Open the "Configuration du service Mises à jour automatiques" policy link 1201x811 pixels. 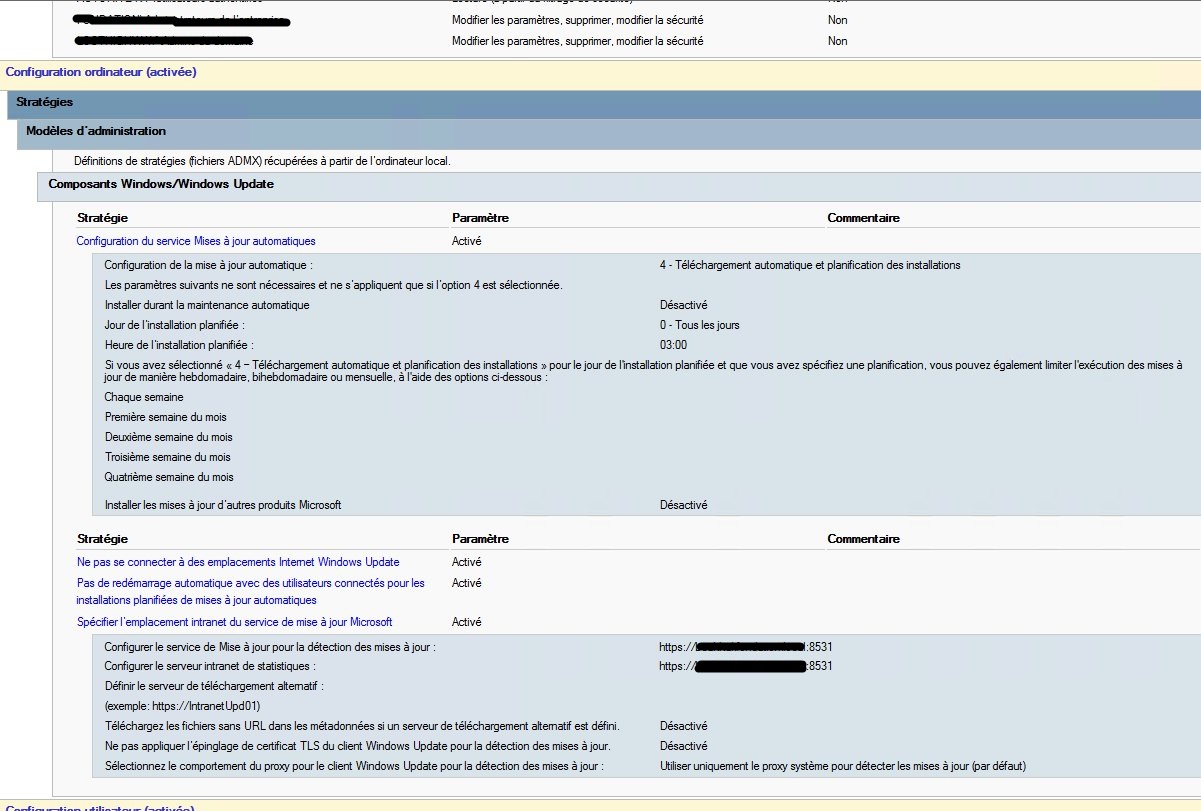tap(196, 240)
